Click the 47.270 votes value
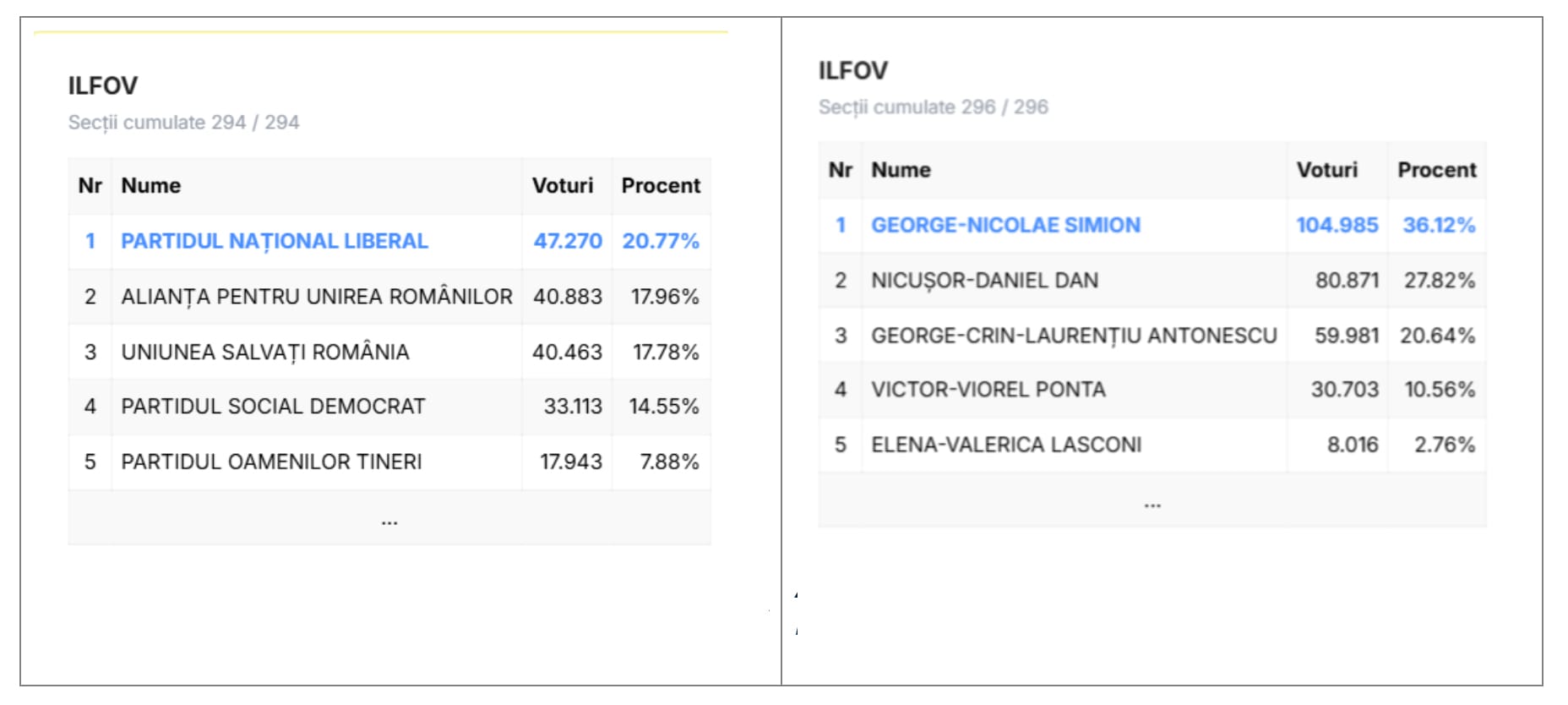The width and height of the screenshot is (1568, 705). 568,242
